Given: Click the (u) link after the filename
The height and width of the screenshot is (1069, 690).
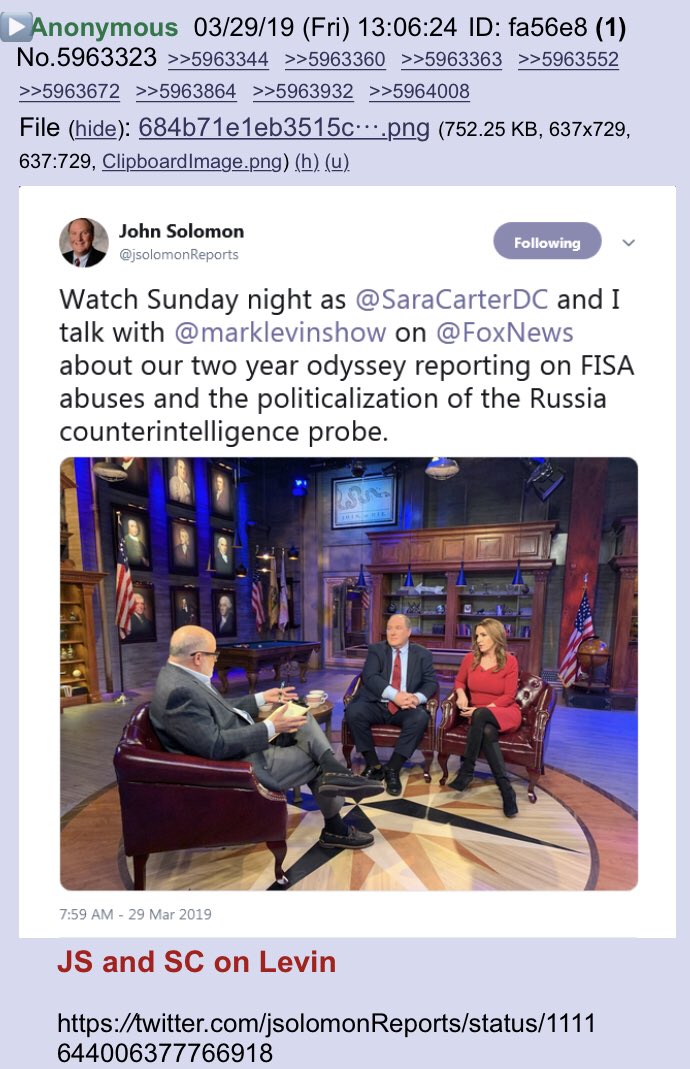Looking at the screenshot, I should point(337,162).
